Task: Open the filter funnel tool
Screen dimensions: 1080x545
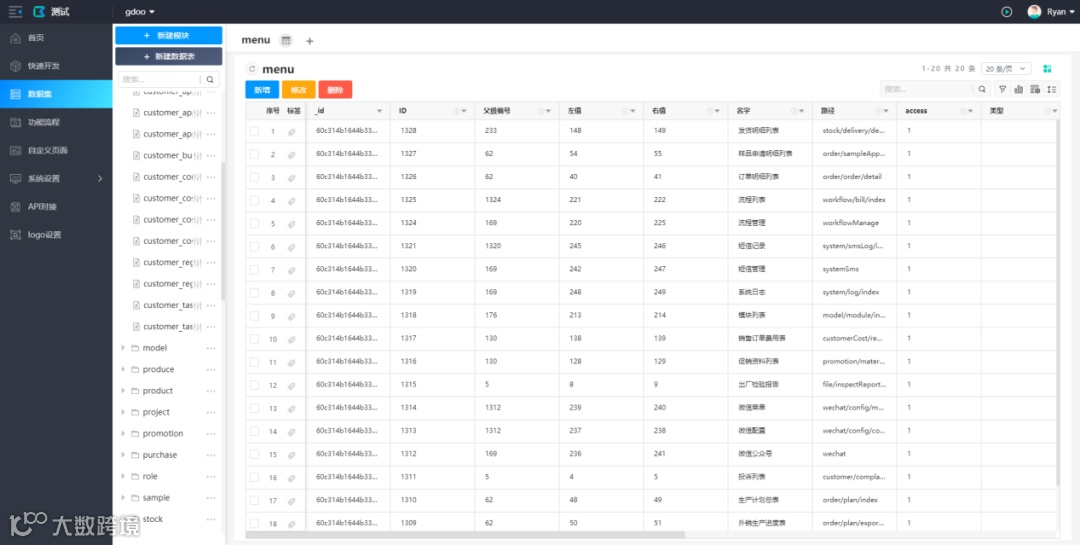Action: [x=1002, y=89]
